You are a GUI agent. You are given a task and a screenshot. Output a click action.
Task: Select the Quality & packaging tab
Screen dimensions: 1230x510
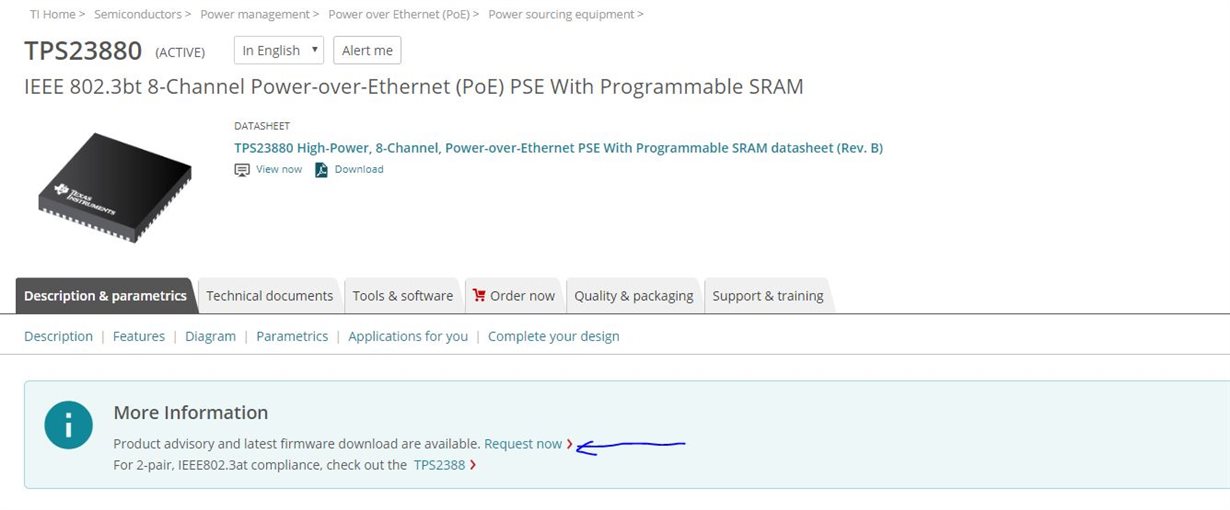point(633,296)
